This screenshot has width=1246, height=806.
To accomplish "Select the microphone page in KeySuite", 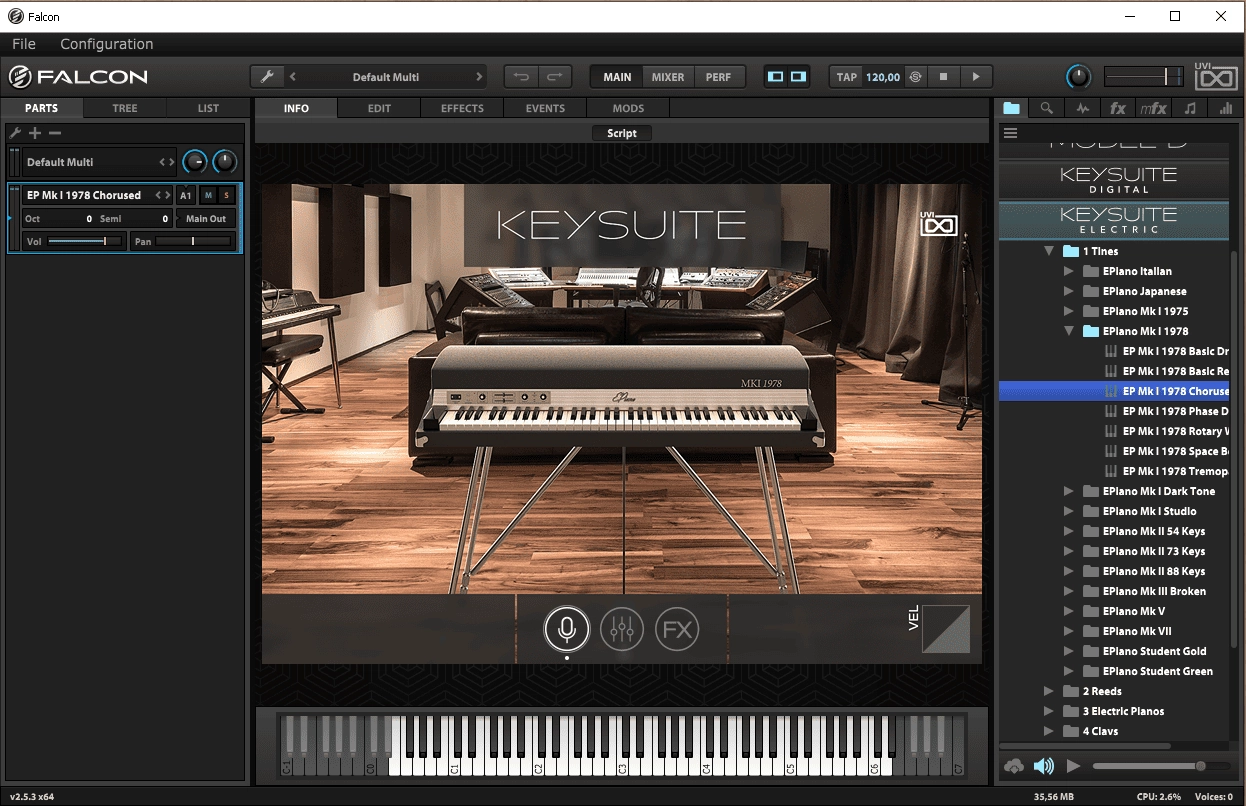I will point(567,629).
